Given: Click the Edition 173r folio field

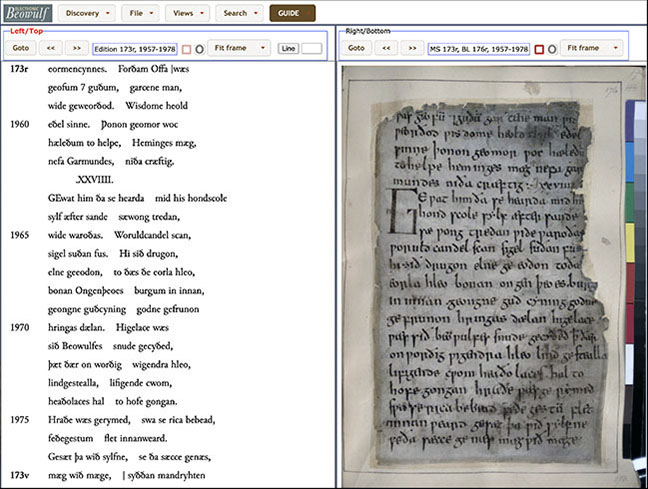Looking at the screenshot, I should (x=135, y=49).
